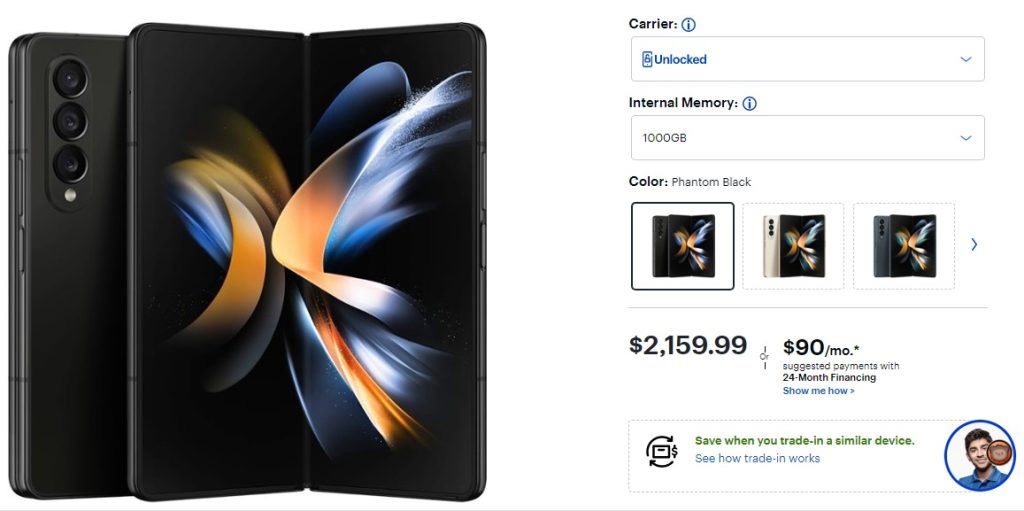Viewport: 1024px width, 511px height.
Task: Open the Unlocked carrier selection box
Action: (x=808, y=59)
